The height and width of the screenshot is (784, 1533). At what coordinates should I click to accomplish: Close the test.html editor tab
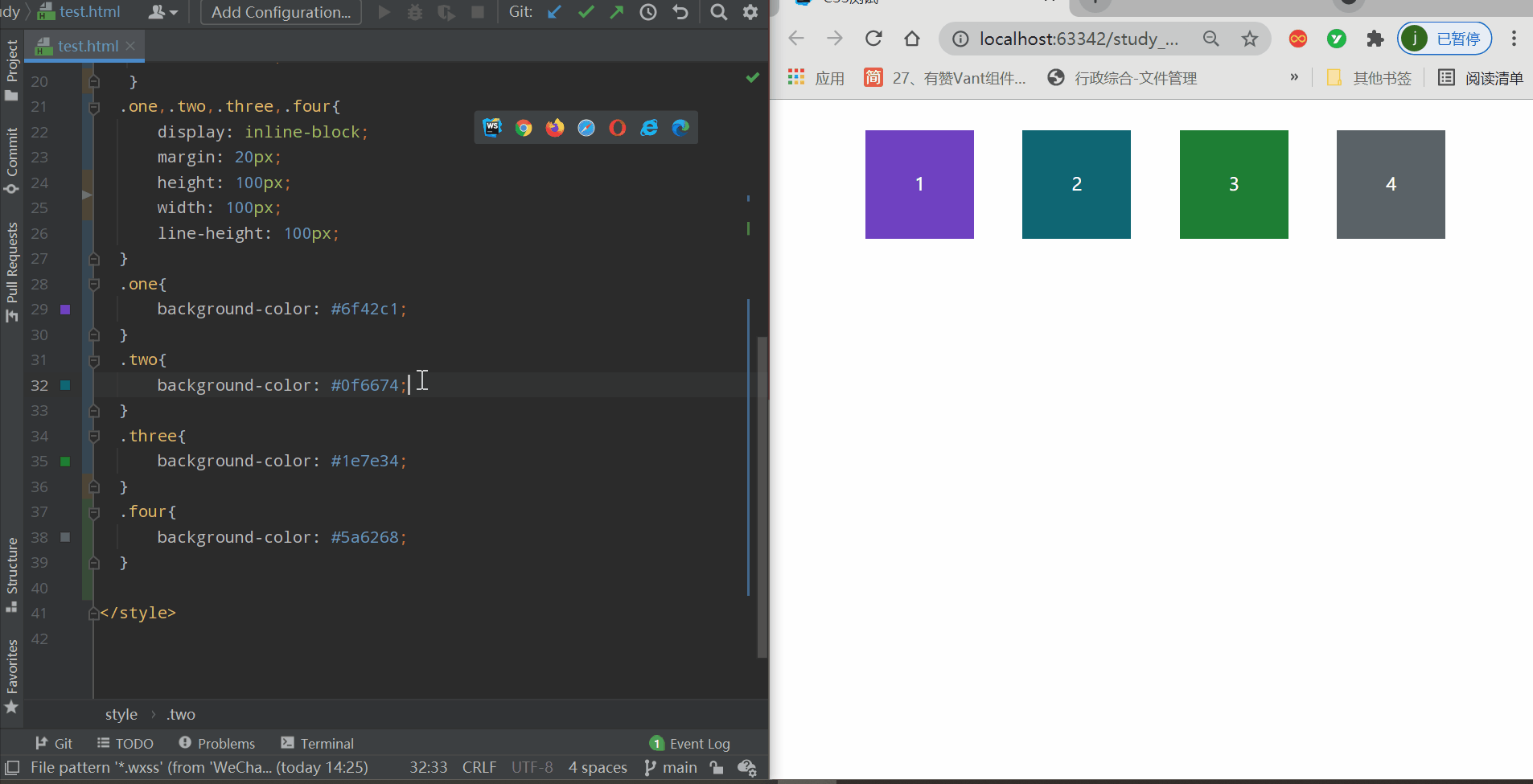point(130,47)
